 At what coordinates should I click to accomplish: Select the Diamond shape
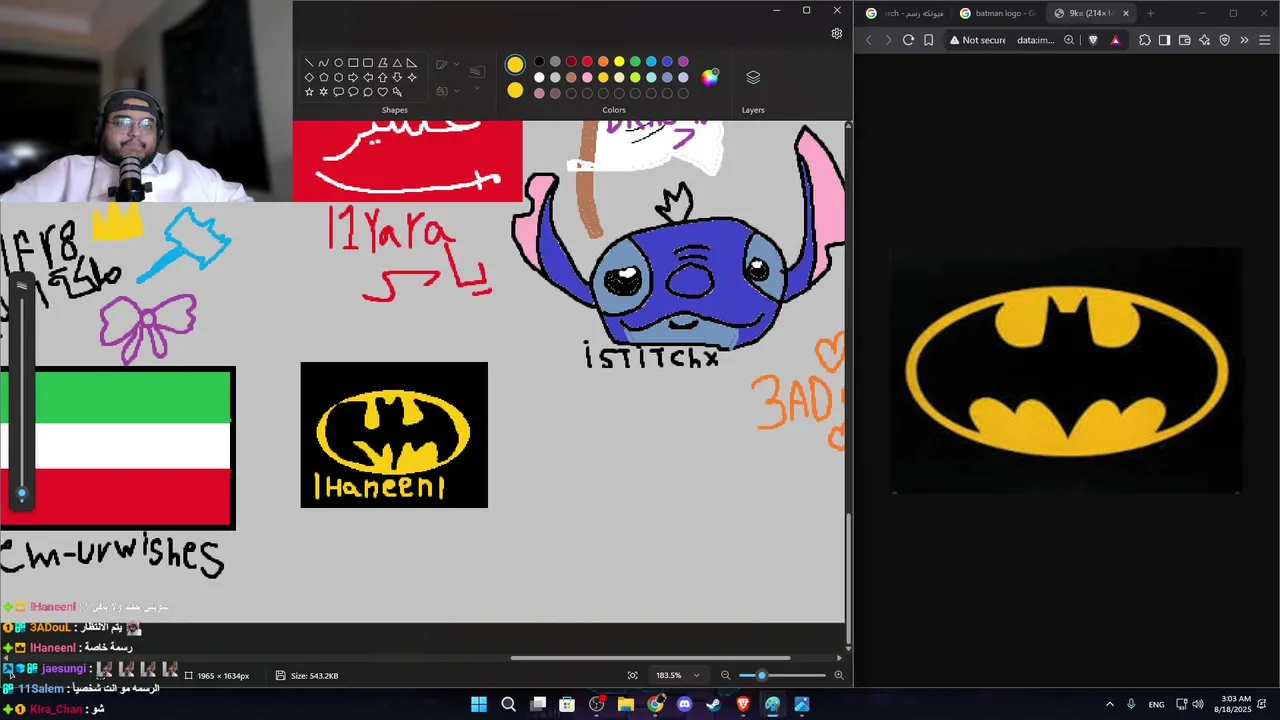[309, 77]
